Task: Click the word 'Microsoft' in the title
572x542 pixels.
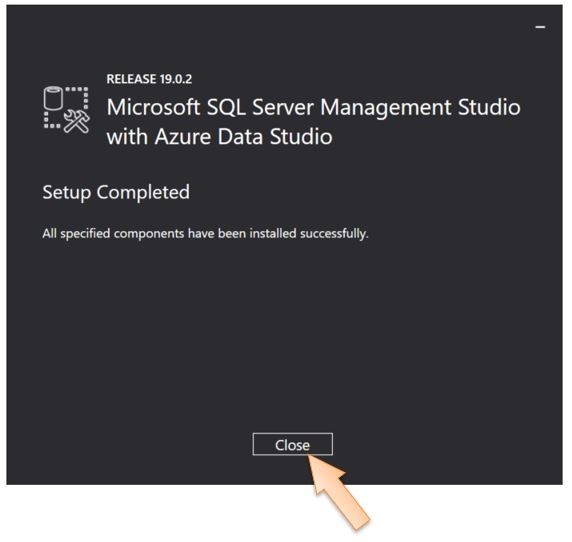Action: coord(154,107)
